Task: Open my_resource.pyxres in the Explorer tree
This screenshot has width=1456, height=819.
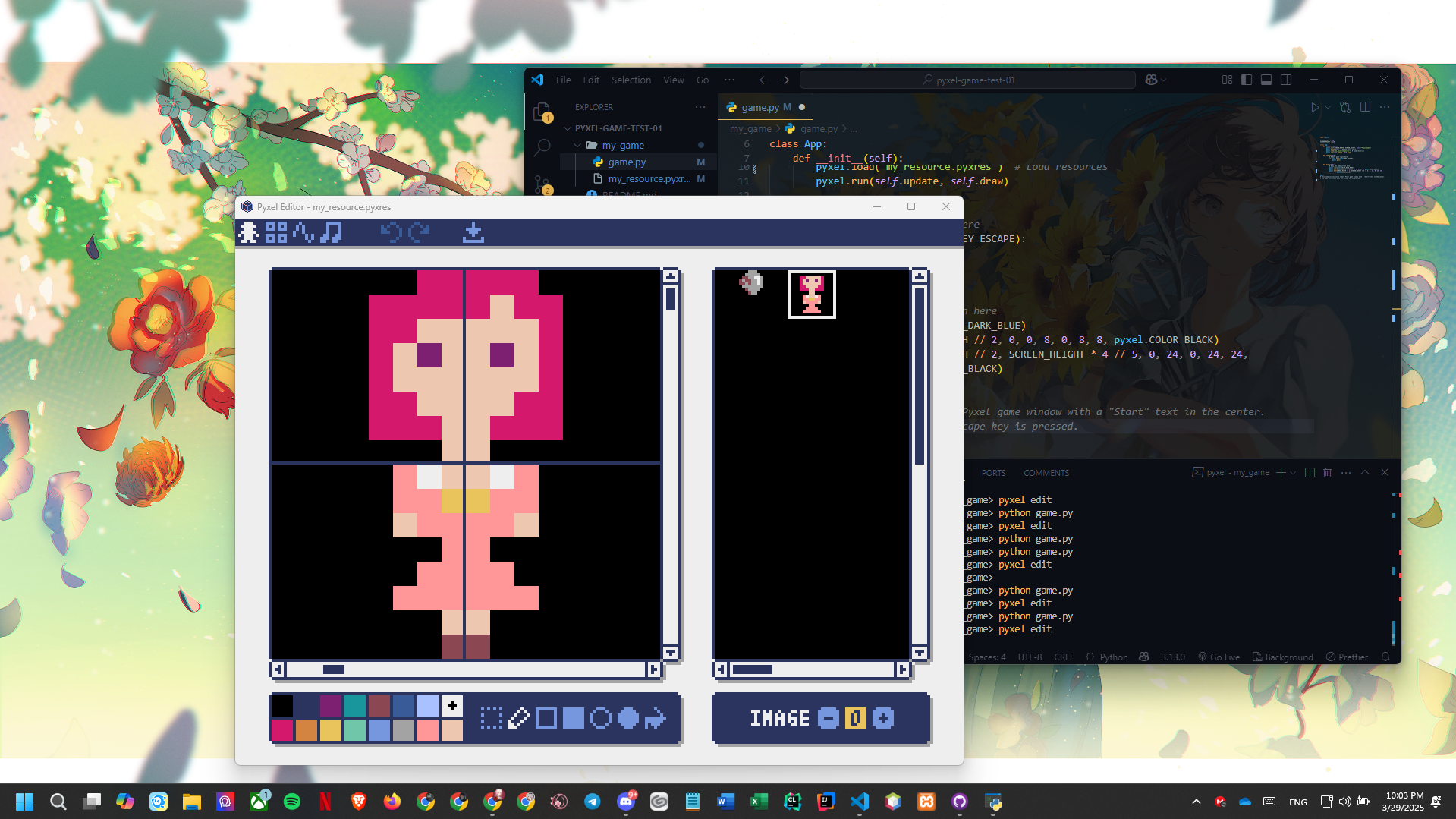Action: coord(649,178)
